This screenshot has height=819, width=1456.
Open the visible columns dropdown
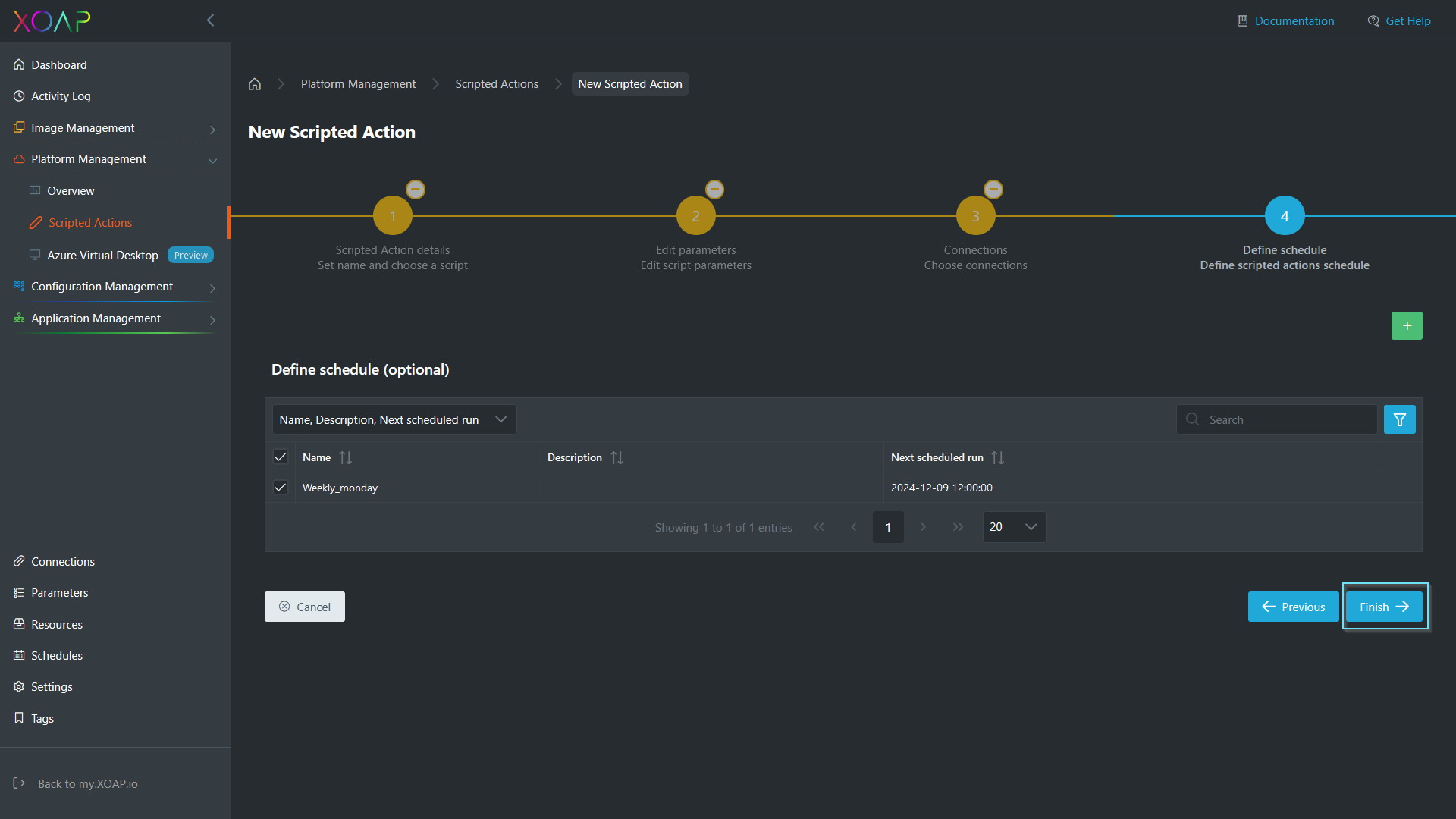click(x=394, y=419)
